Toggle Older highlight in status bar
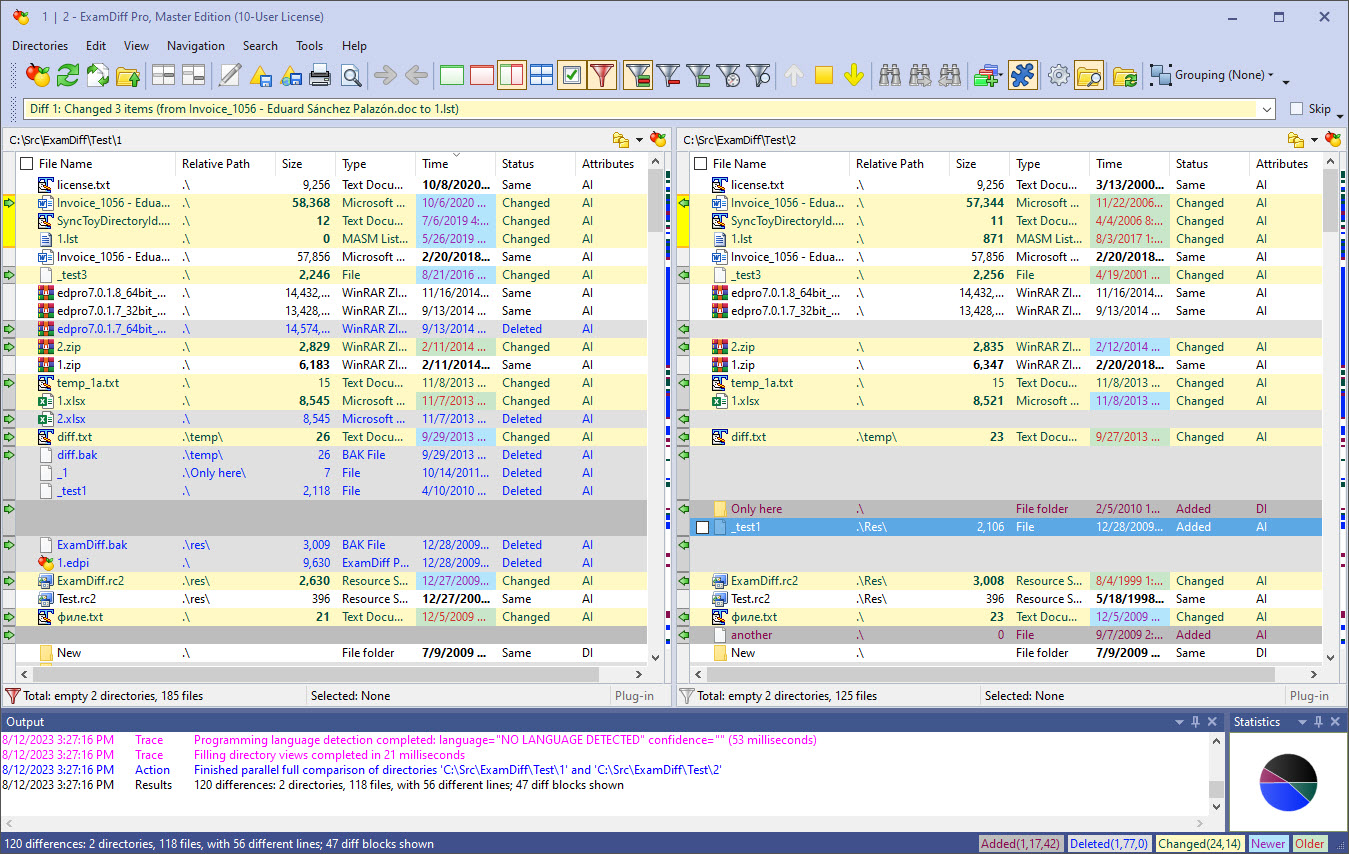The width and height of the screenshot is (1349, 854). 1310,843
